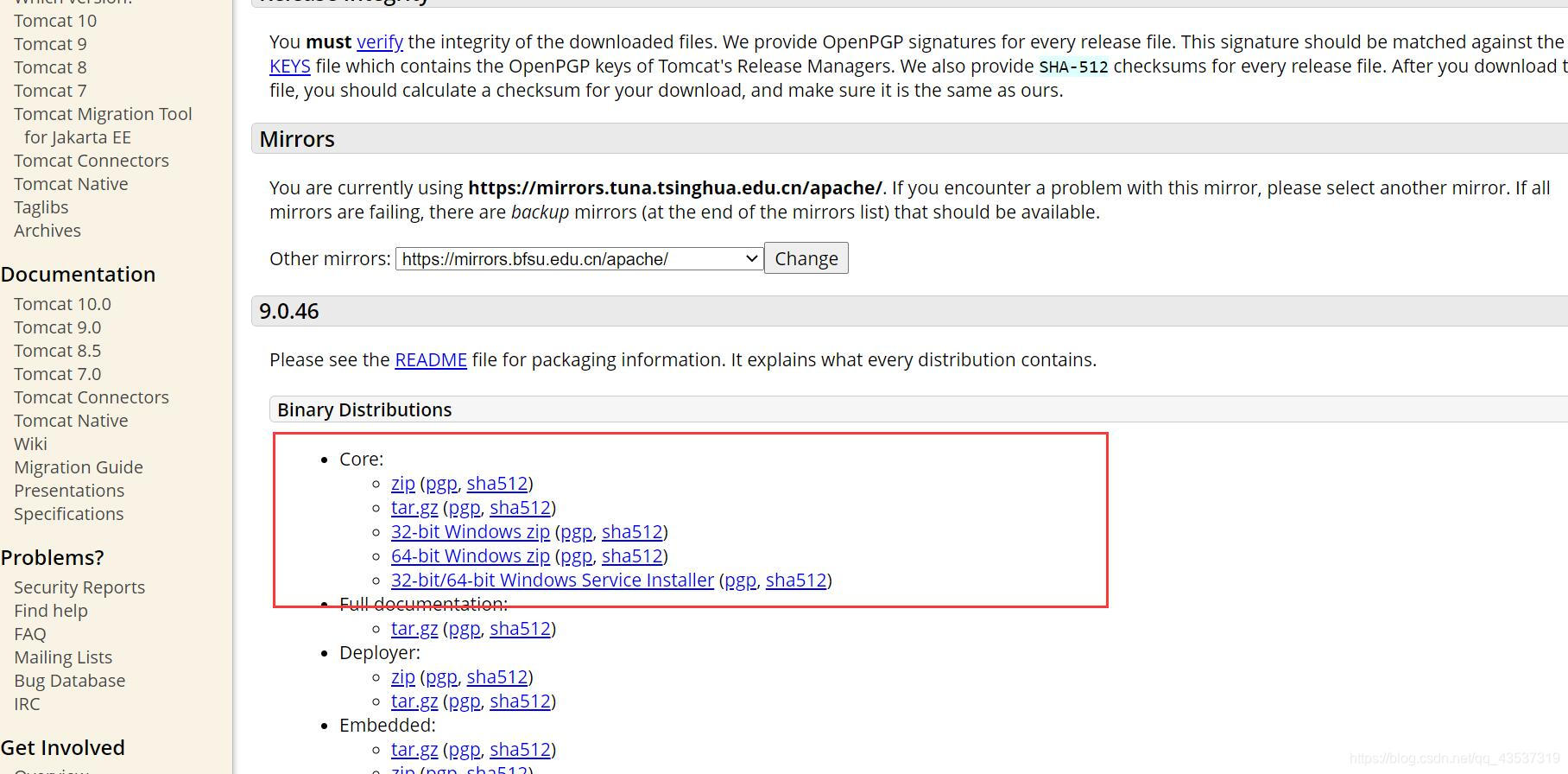Open pgp signature for Deployer zip
Viewport: 1568px width, 774px height.
441,677
